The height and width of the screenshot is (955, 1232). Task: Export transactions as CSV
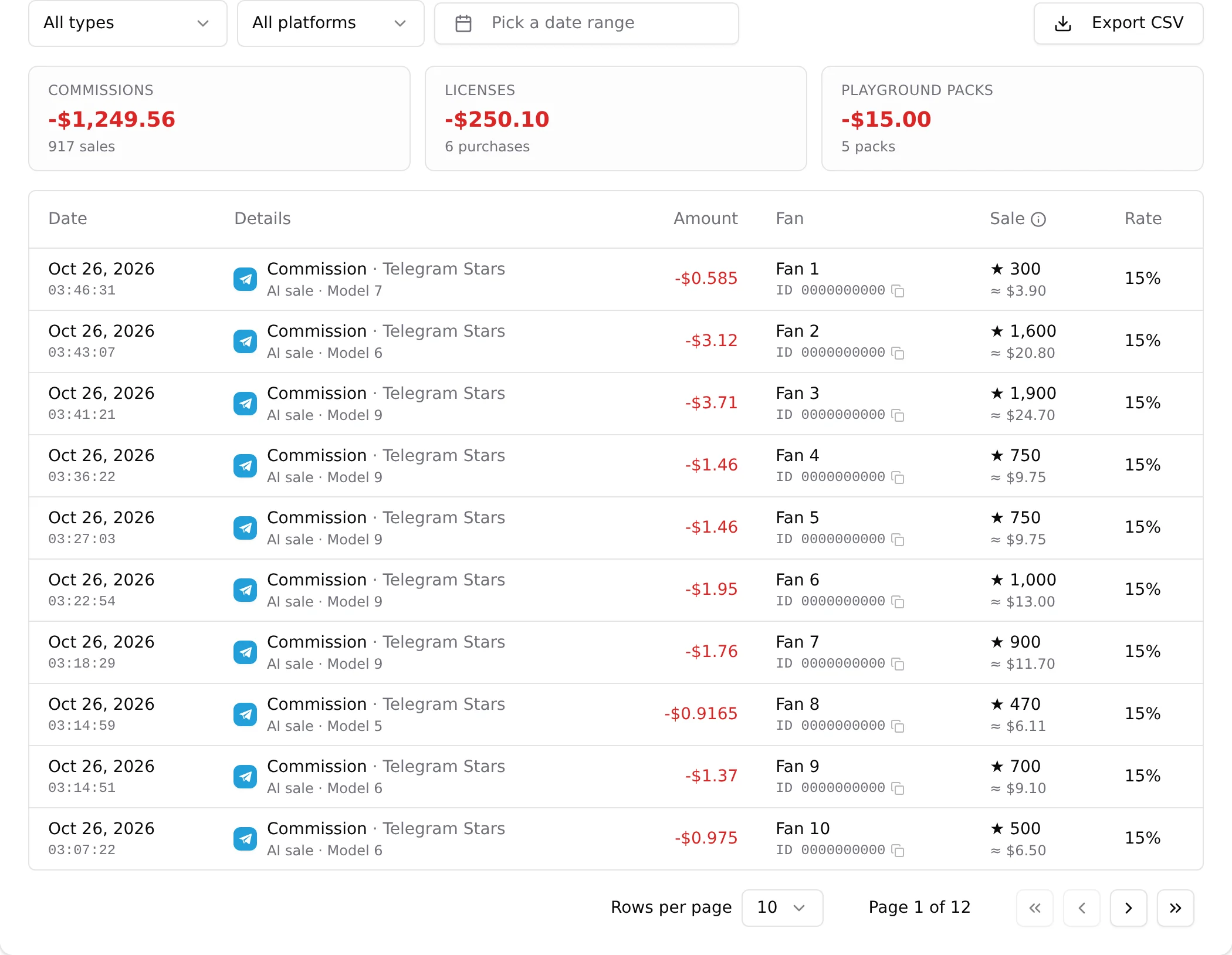point(1118,23)
